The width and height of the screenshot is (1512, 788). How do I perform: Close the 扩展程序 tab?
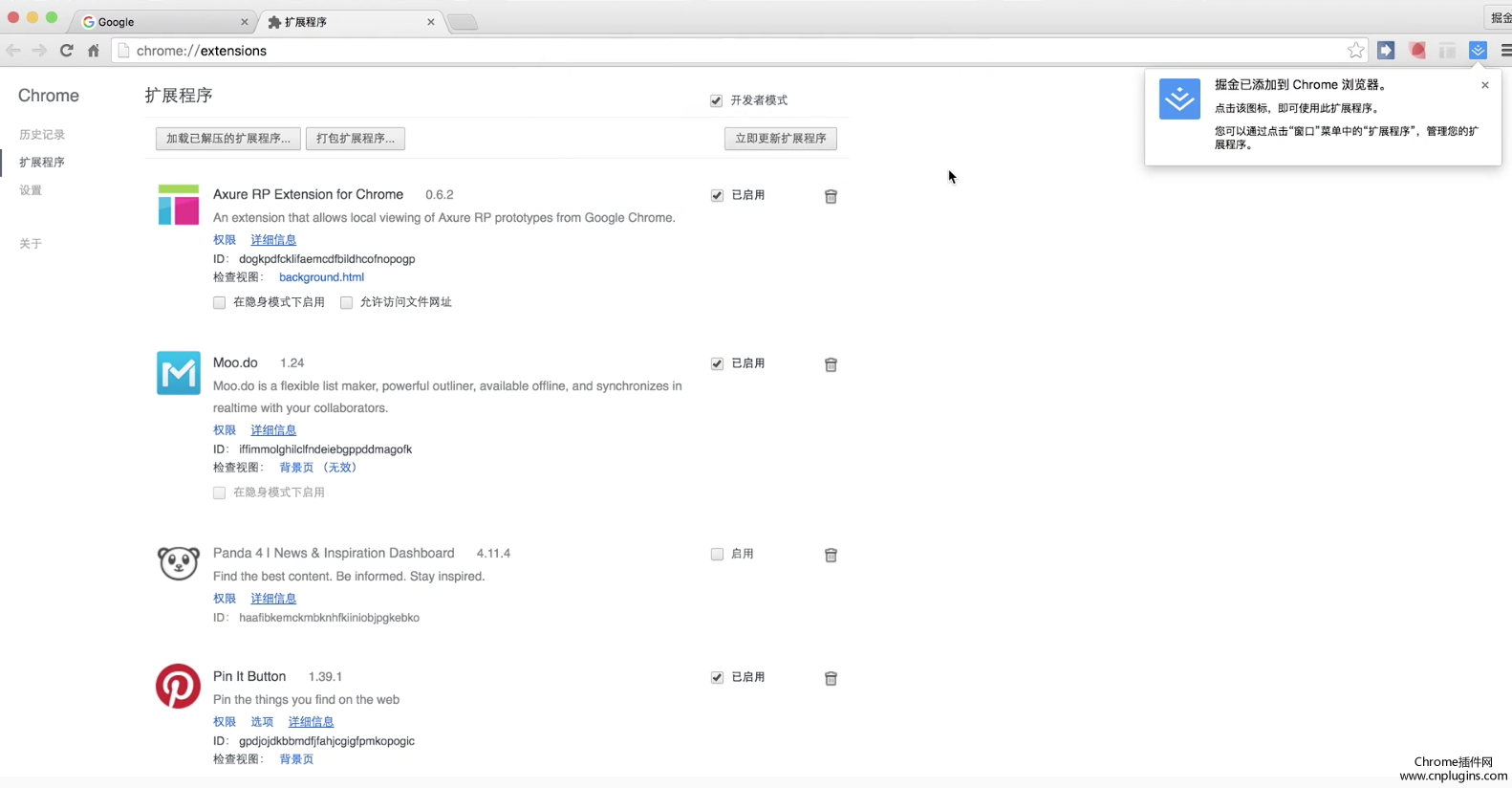click(430, 22)
